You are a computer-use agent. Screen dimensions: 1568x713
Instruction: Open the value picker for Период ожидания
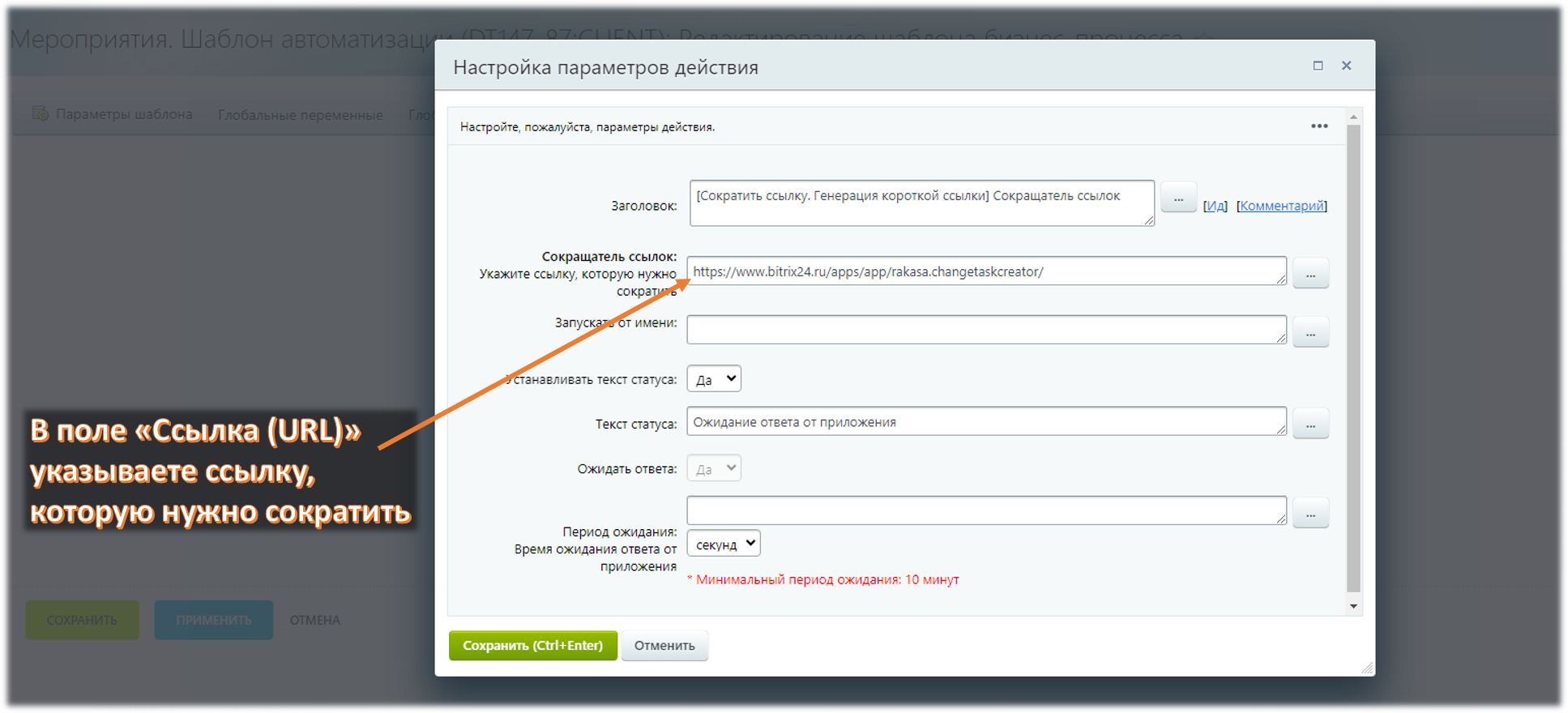[1310, 513]
